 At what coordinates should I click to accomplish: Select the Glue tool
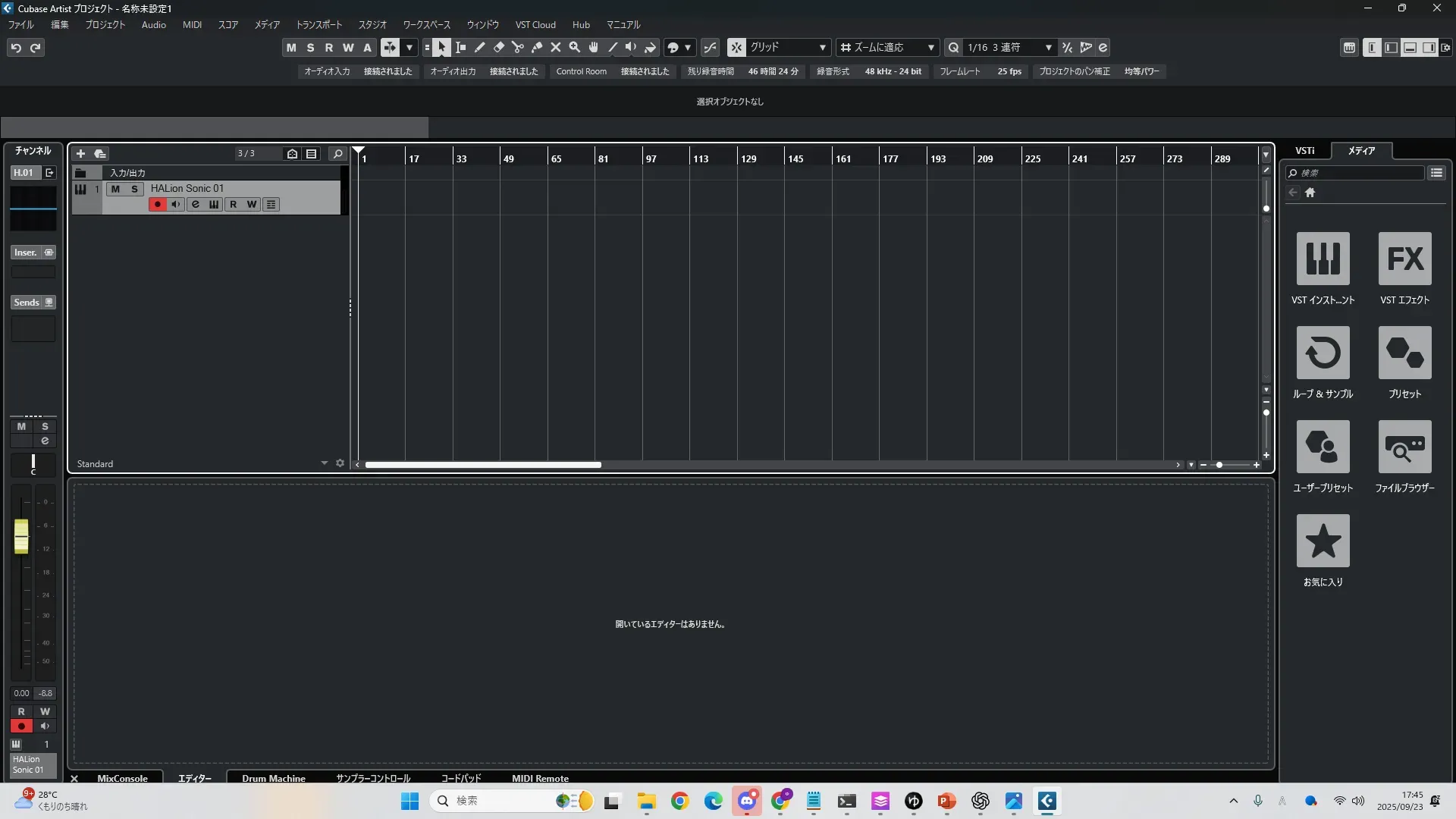click(536, 47)
